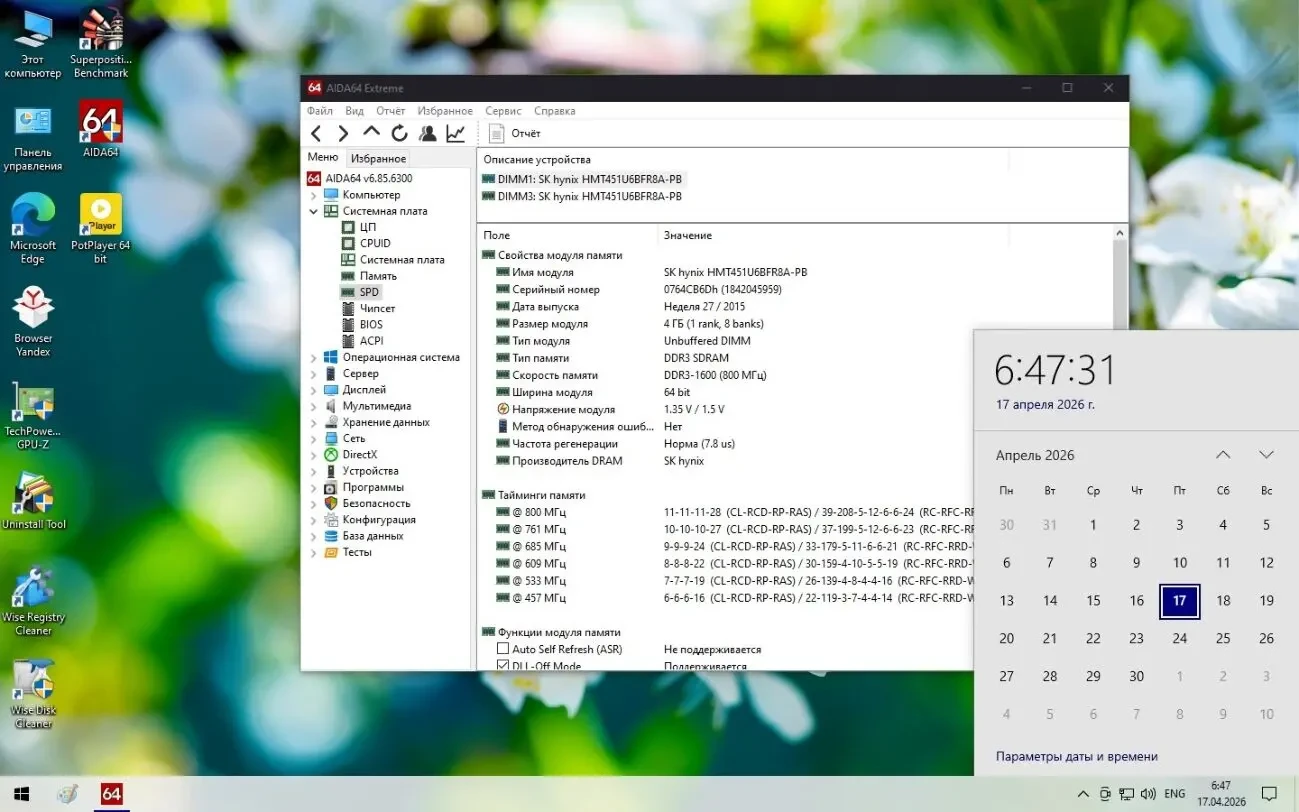Open Параметры даты и времени link
Viewport: 1299px width, 812px height.
pos(1078,756)
